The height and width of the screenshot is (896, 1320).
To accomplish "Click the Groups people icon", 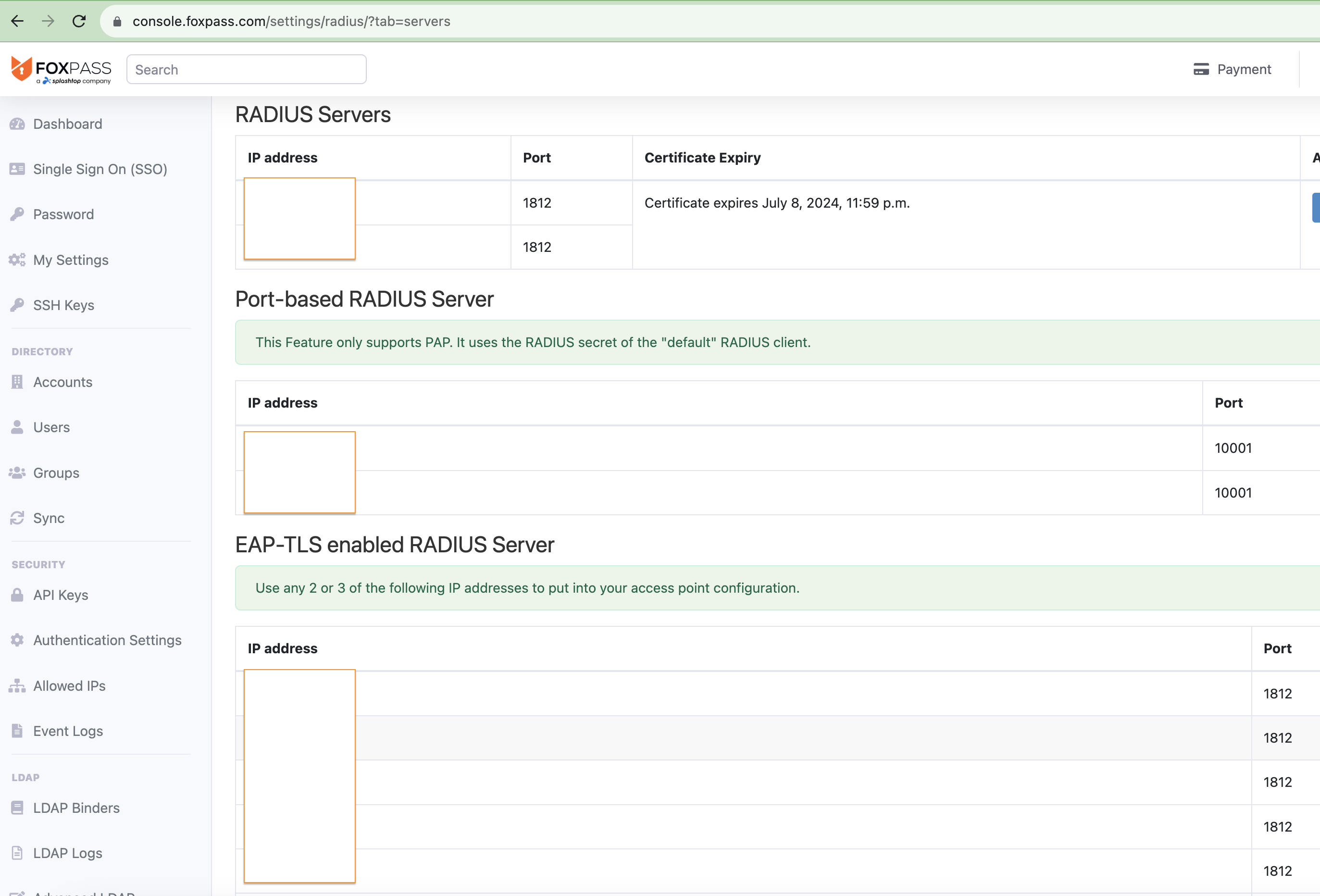I will pyautogui.click(x=17, y=473).
